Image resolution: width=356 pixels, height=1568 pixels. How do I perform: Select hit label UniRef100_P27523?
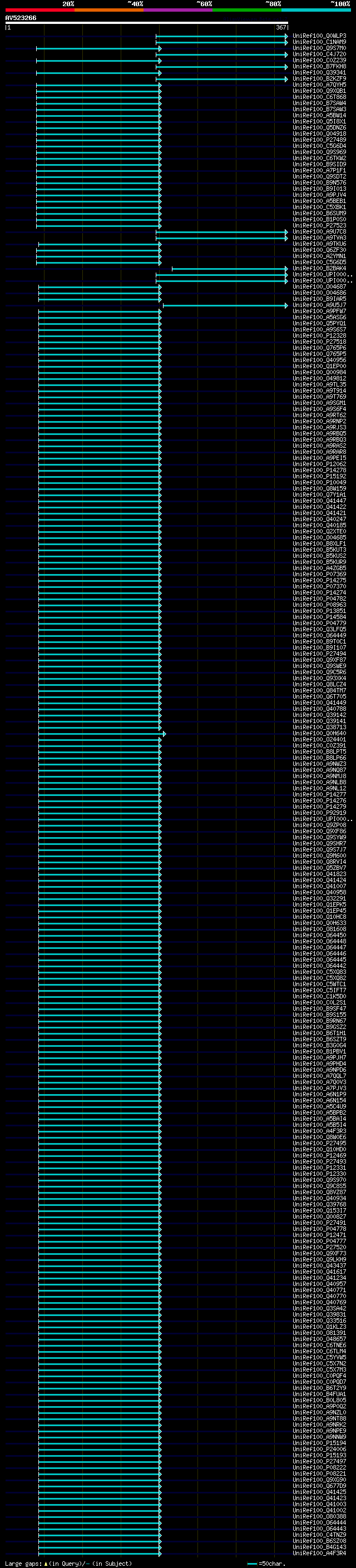(x=319, y=226)
